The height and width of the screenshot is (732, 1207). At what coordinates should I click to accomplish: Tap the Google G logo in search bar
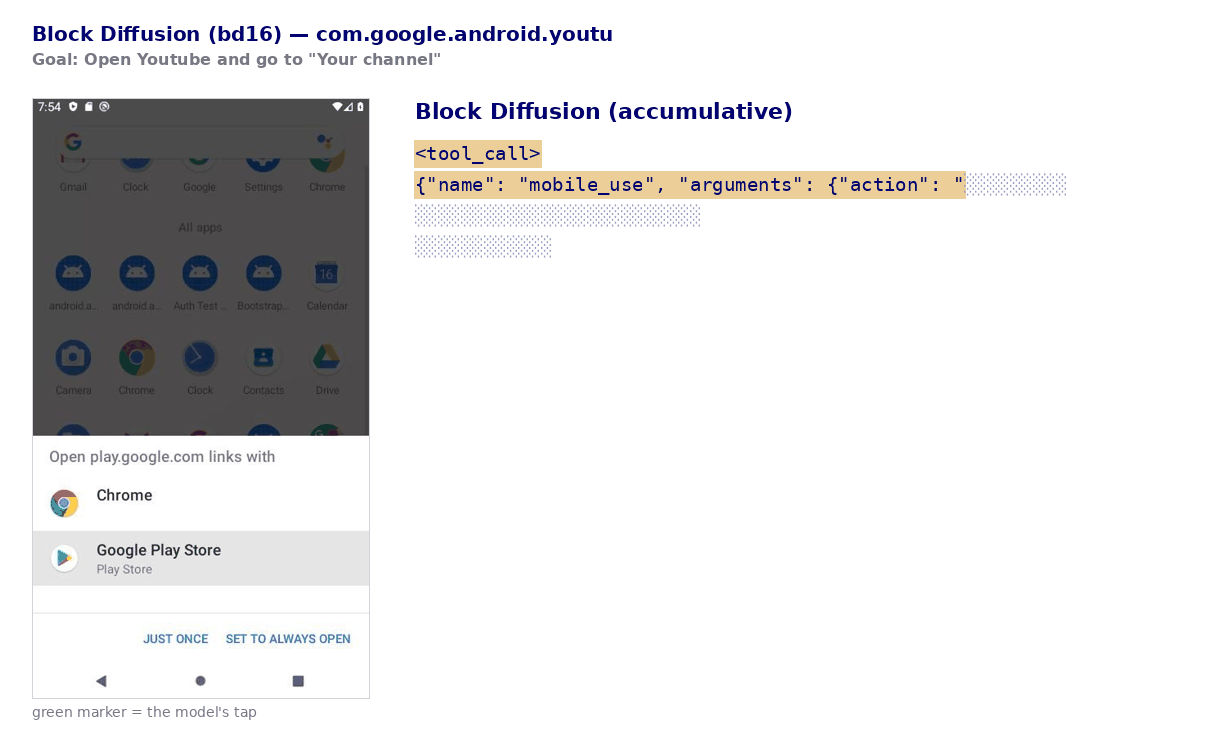(73, 142)
